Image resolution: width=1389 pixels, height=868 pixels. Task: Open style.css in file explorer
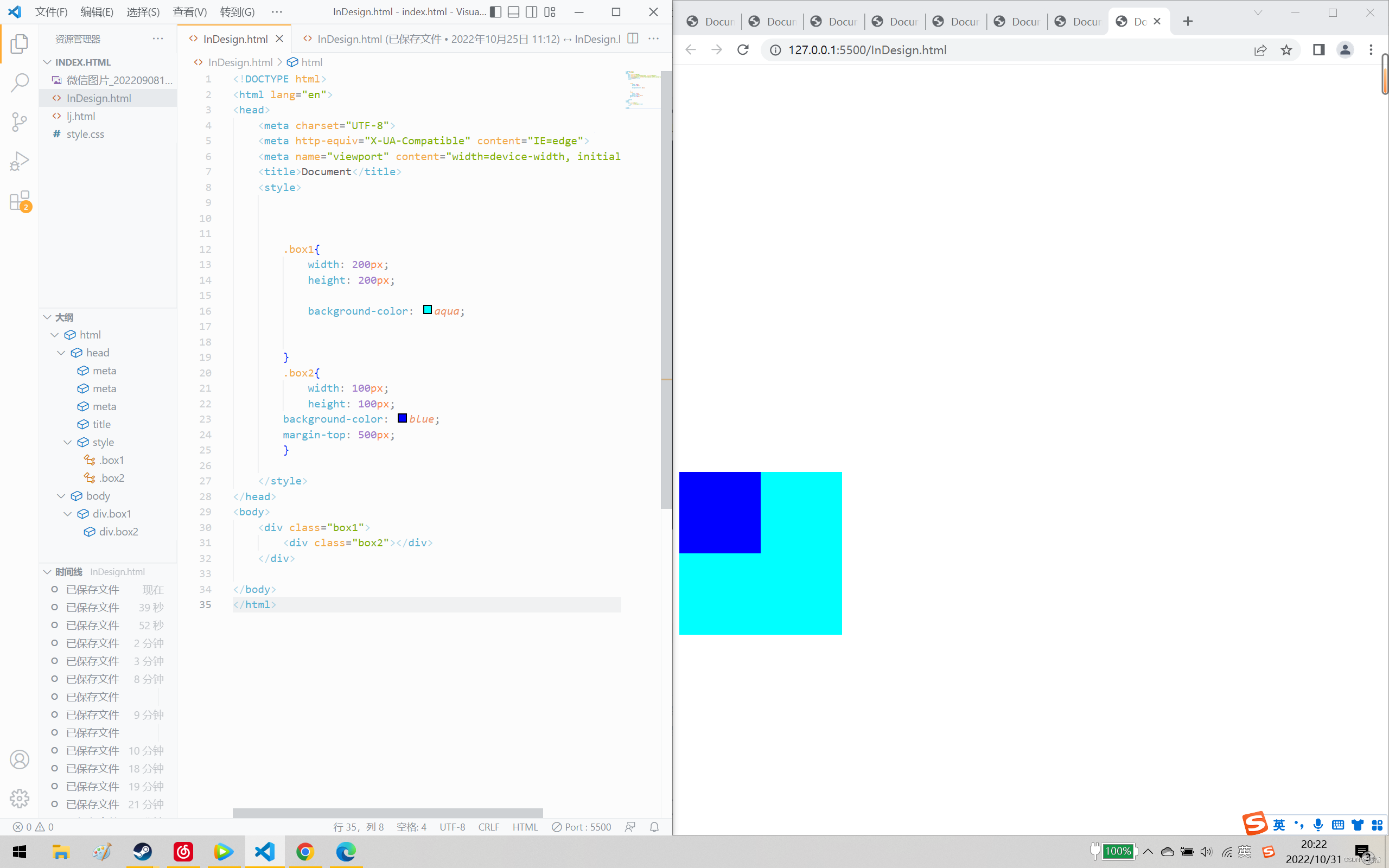pyautogui.click(x=108, y=134)
